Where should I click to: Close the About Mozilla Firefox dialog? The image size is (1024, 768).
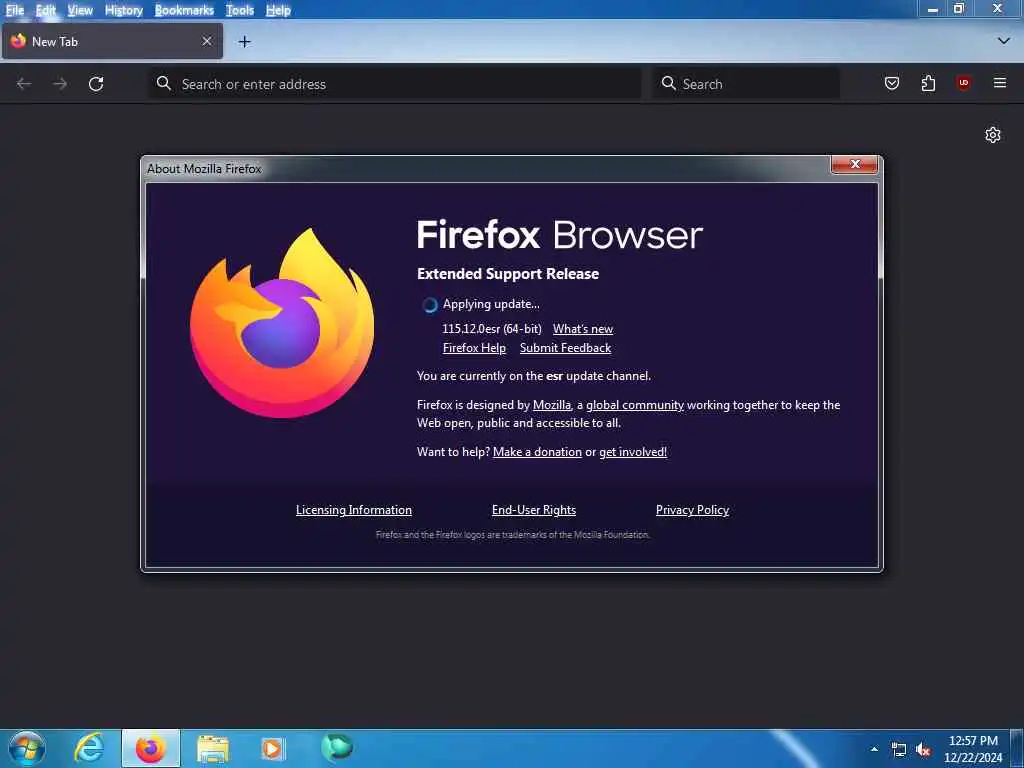click(x=854, y=165)
